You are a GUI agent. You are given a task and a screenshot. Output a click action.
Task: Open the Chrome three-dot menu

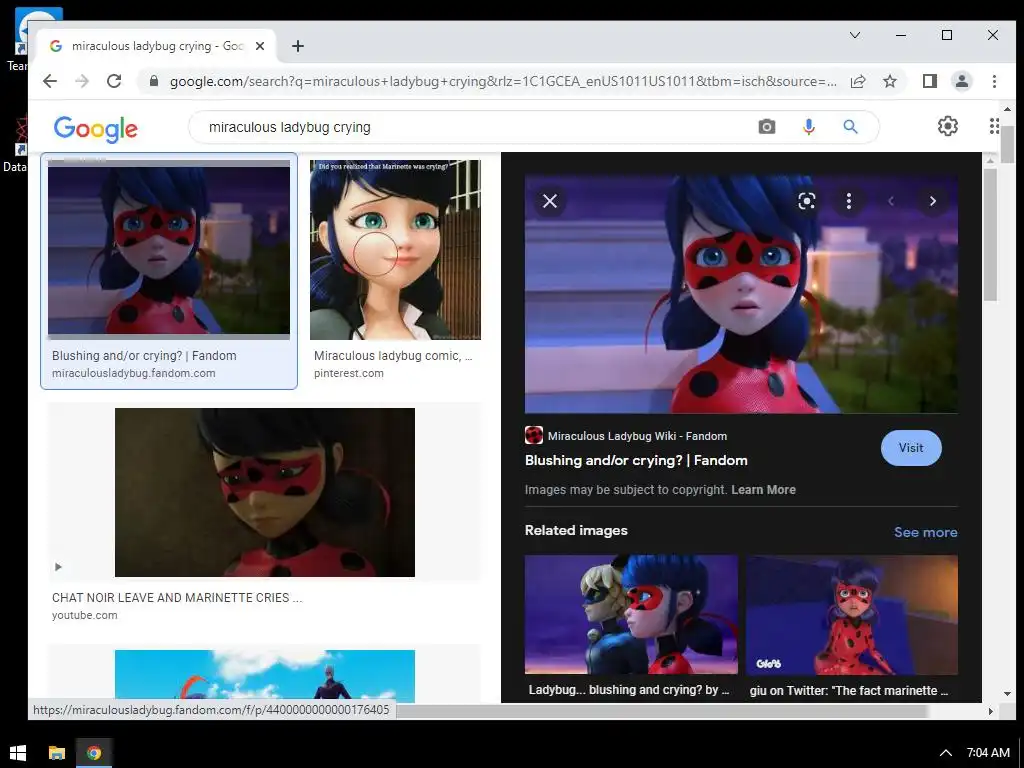point(994,81)
